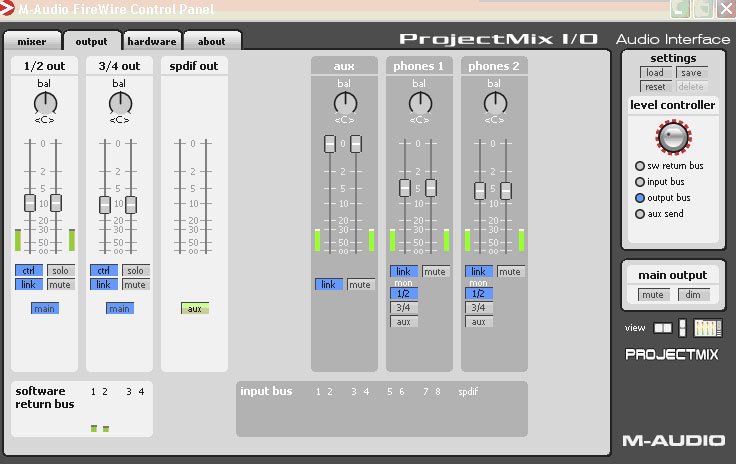Click the aux left fader handle

pyautogui.click(x=330, y=144)
